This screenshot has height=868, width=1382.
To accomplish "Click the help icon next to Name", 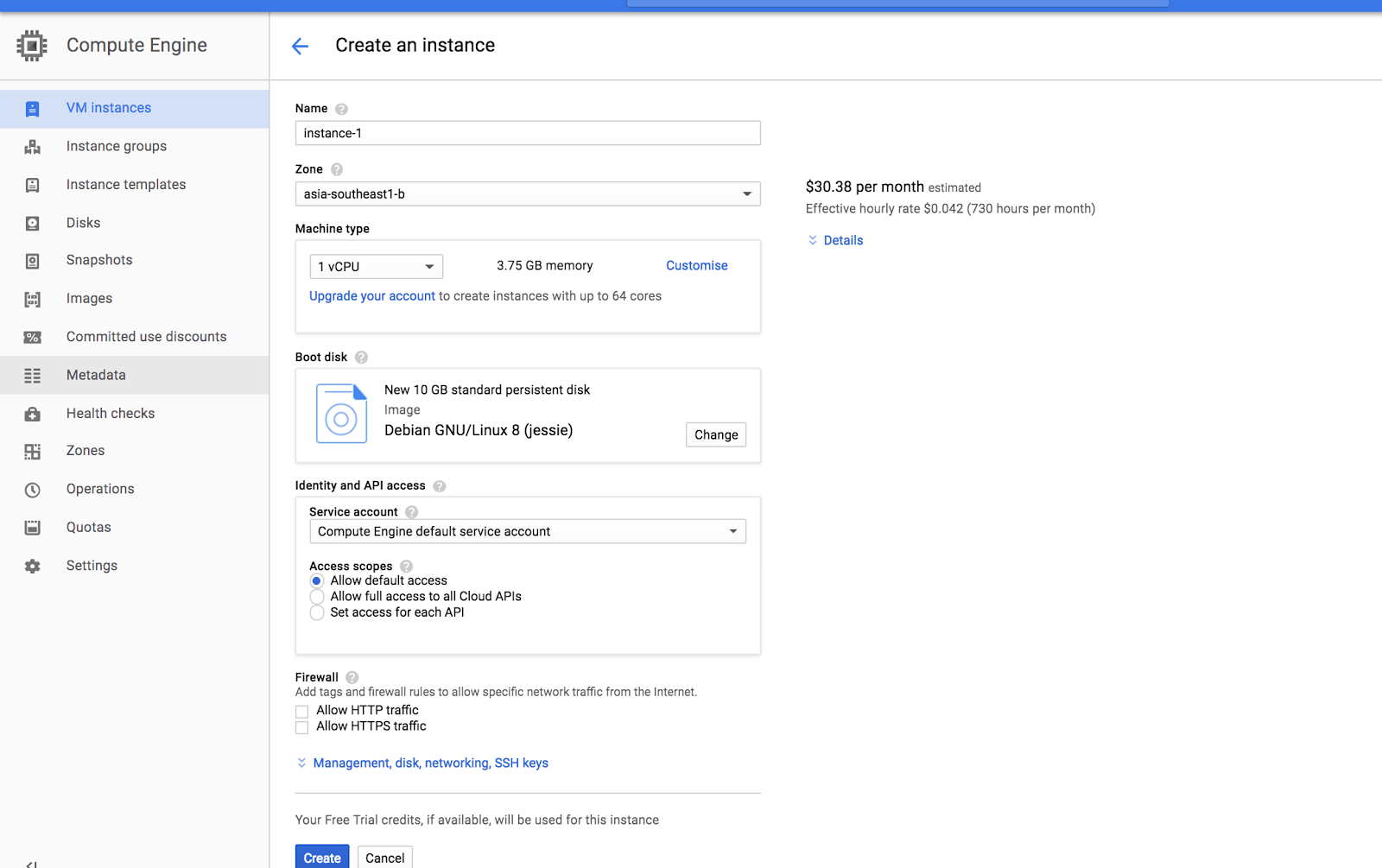I will point(341,109).
